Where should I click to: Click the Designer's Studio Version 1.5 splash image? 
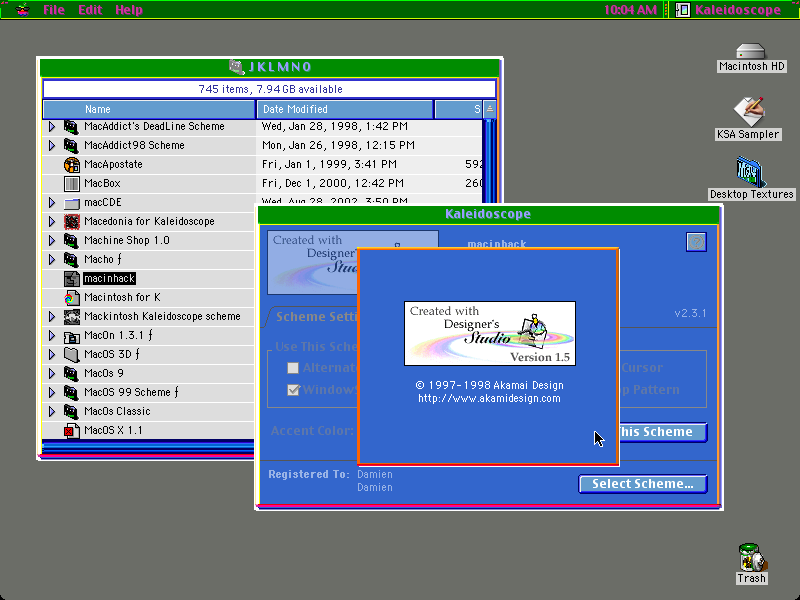coord(490,333)
